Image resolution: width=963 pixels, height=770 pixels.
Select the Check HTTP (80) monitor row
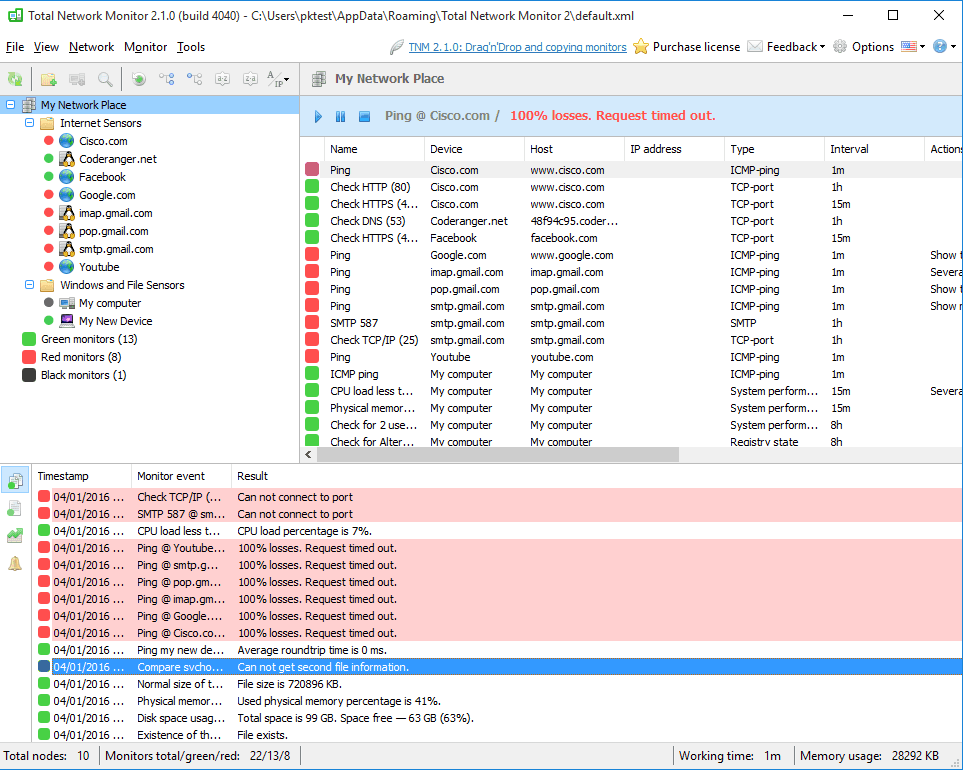(x=631, y=187)
